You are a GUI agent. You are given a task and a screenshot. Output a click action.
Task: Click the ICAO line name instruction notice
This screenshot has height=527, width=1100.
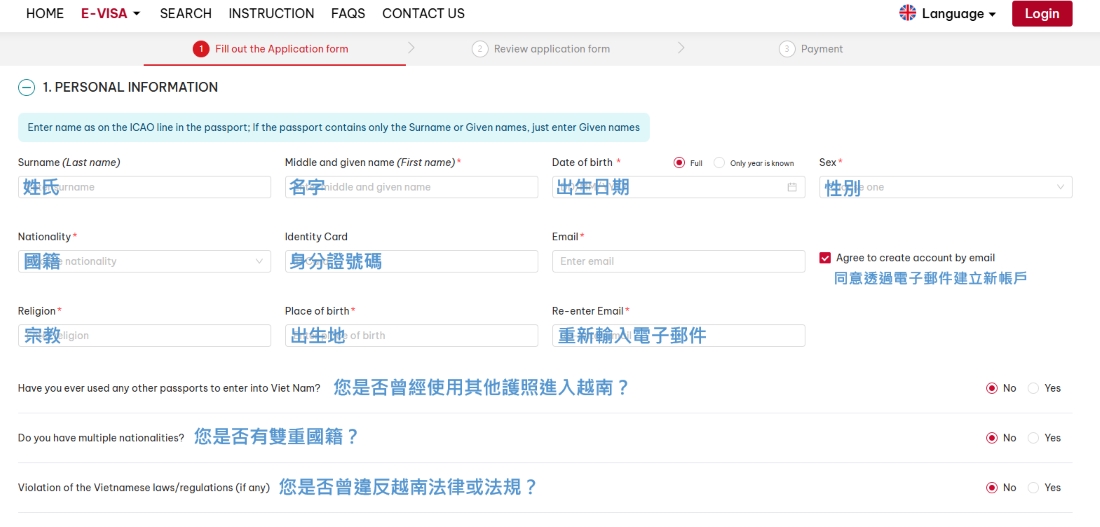333,128
